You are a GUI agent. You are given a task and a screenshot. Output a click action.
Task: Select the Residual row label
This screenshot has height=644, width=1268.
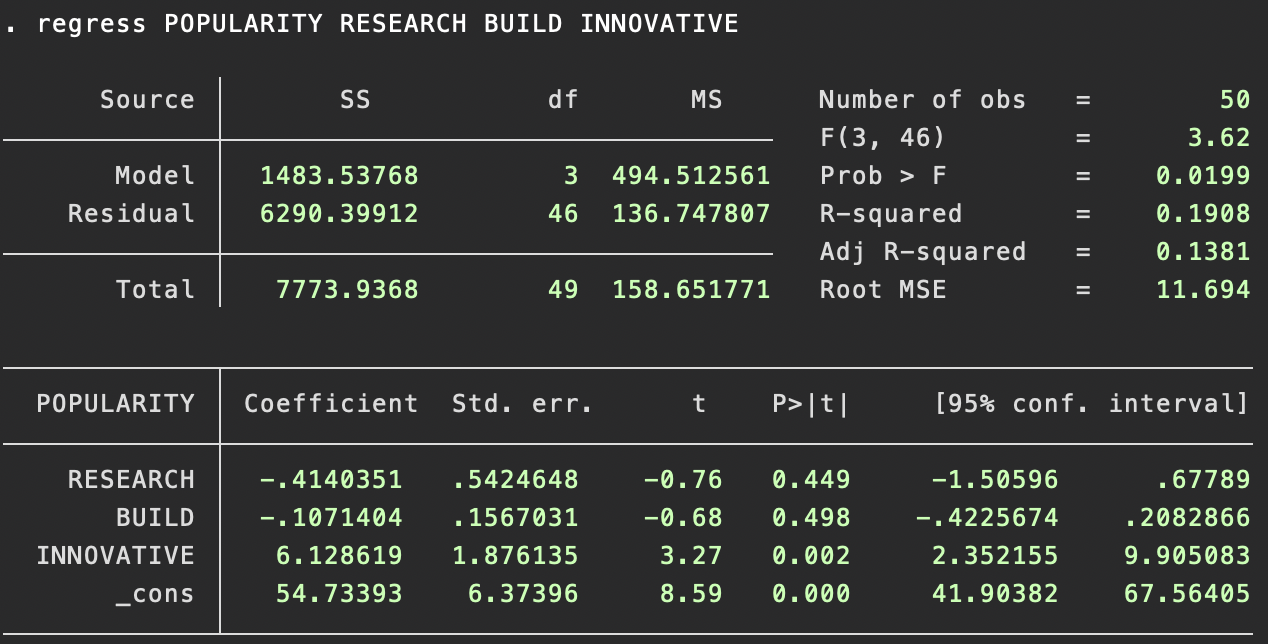131,214
